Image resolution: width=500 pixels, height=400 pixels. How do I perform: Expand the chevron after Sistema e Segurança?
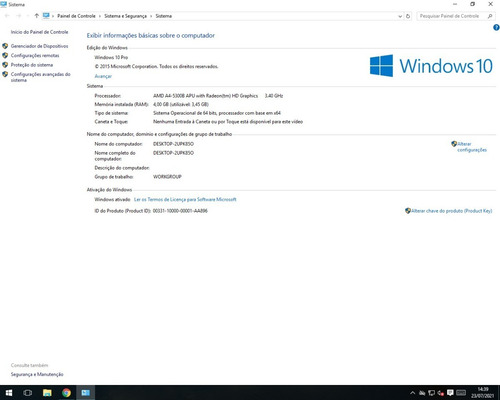coord(151,16)
